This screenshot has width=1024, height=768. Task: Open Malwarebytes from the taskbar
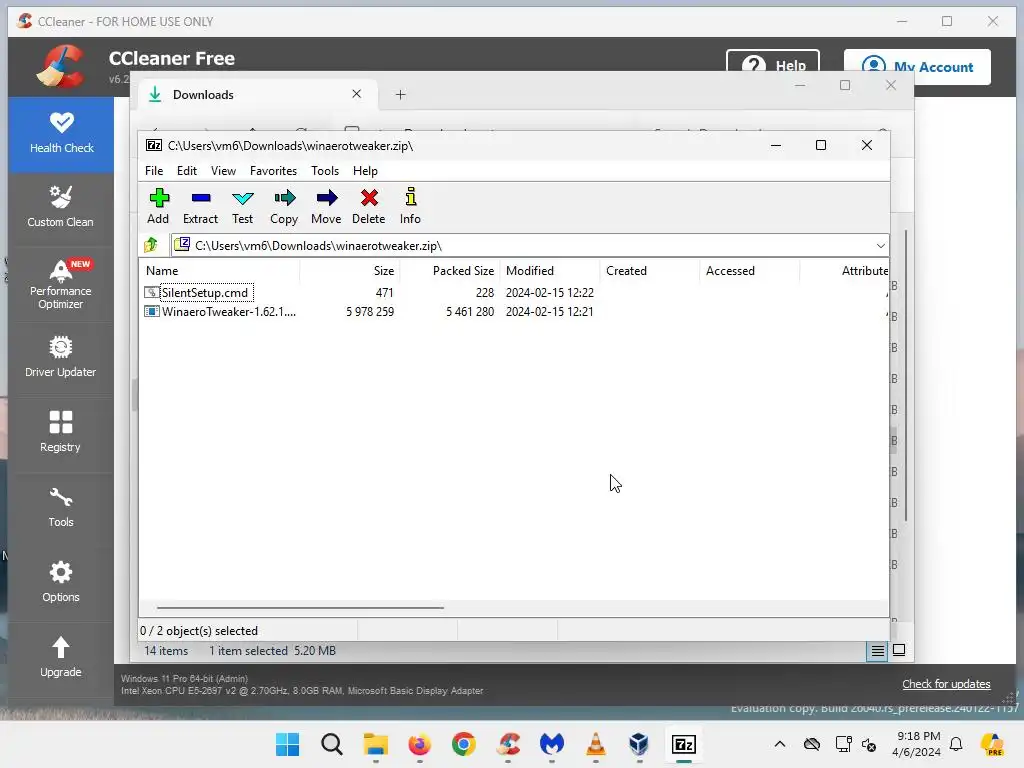552,744
